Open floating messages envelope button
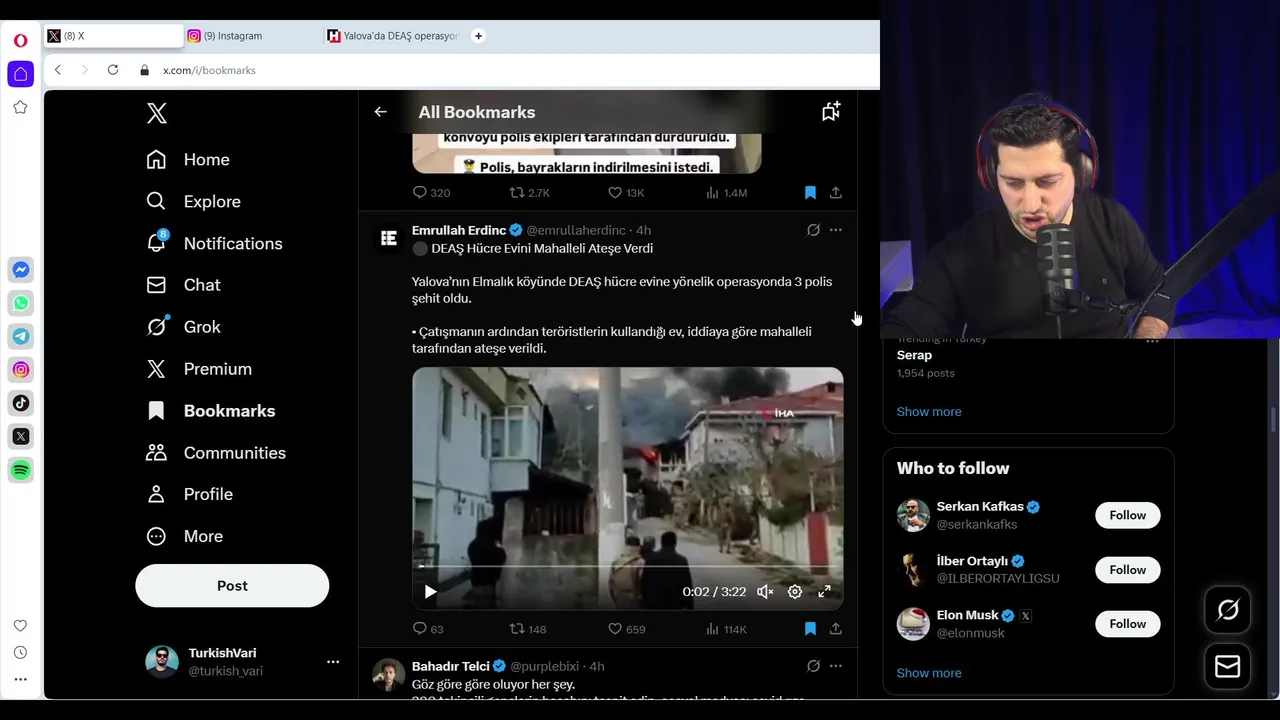The height and width of the screenshot is (720, 1280). tap(1228, 667)
